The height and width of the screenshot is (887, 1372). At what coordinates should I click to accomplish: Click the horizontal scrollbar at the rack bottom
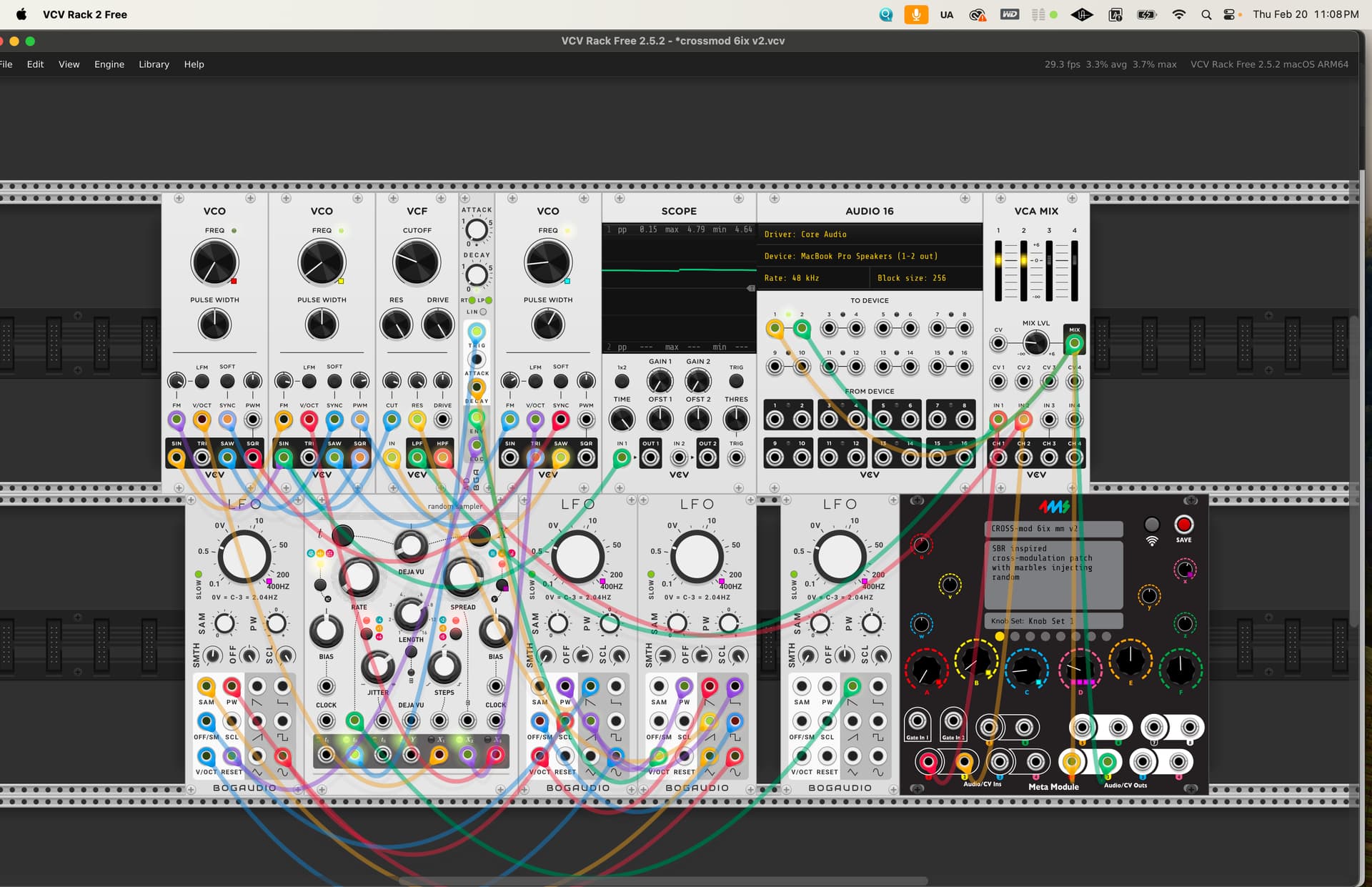coord(662,881)
